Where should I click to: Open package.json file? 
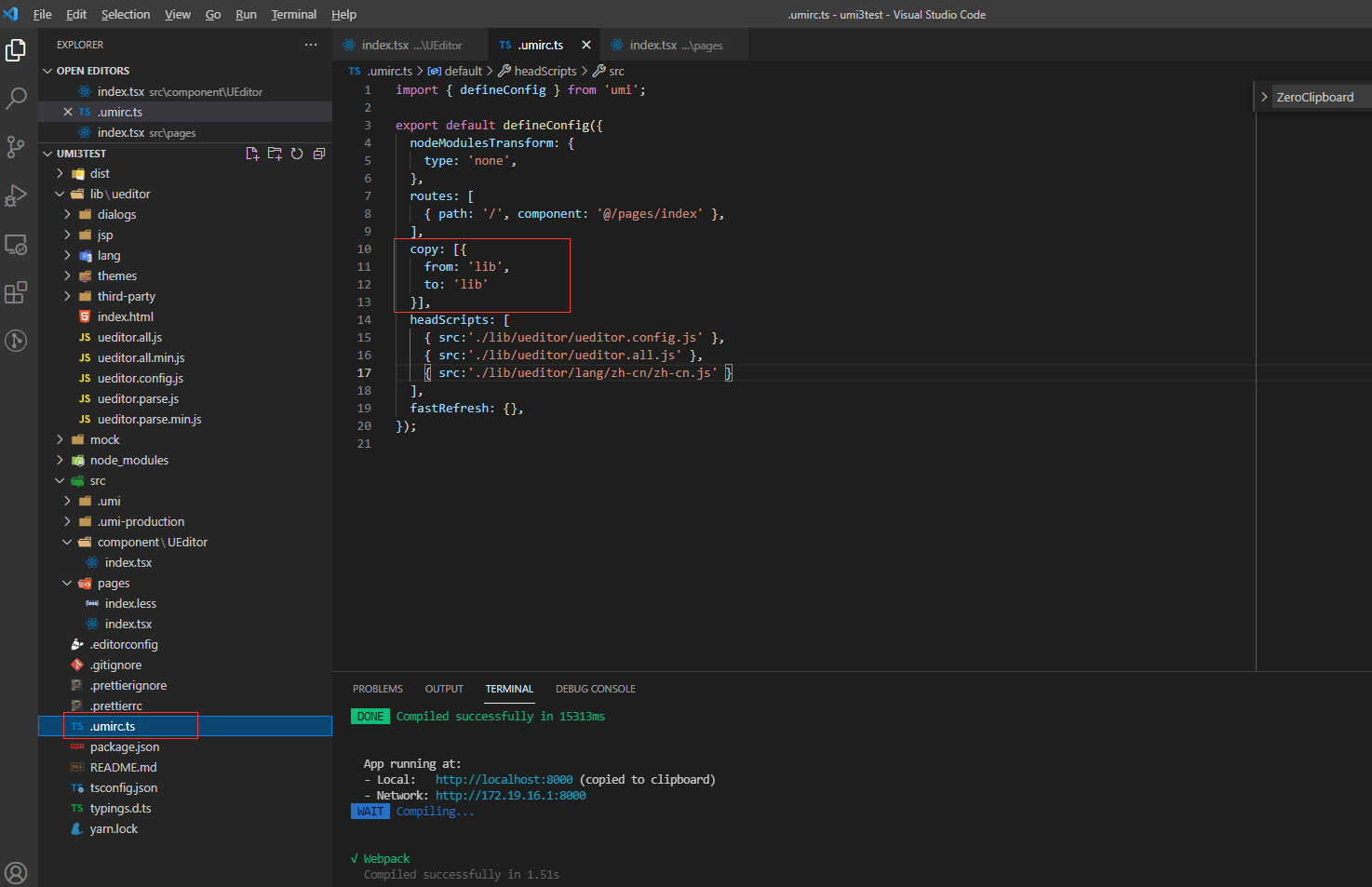(x=185, y=746)
